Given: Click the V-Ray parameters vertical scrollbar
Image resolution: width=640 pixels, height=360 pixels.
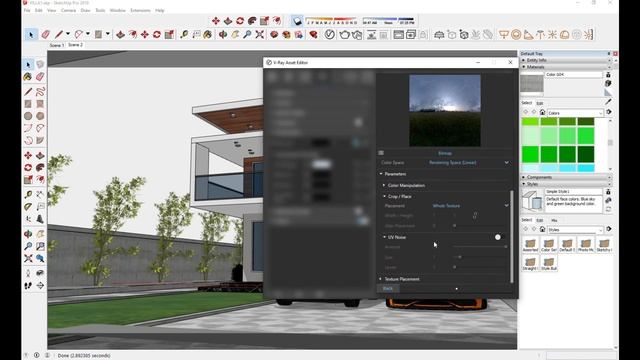Looking at the screenshot, I should (x=511, y=237).
